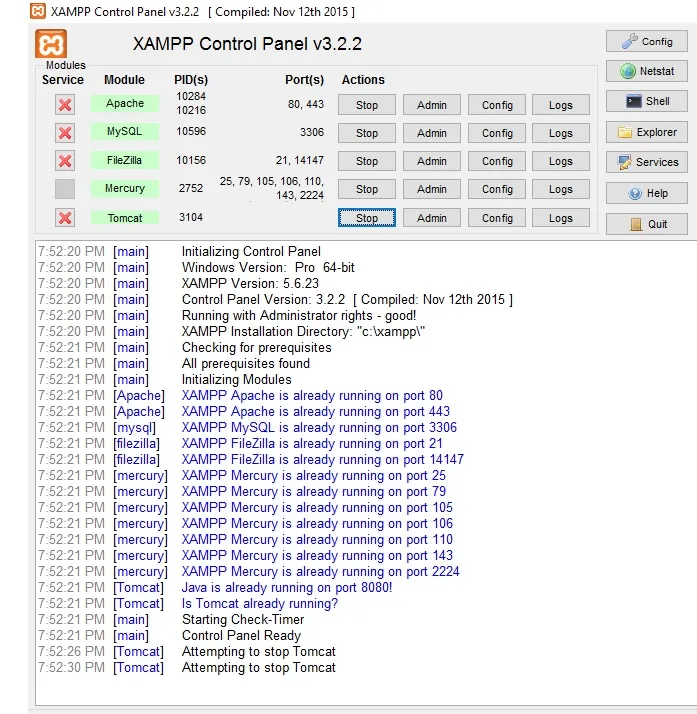Click the FileZilla module label
Screen dimensions: 697x714
tap(125, 160)
